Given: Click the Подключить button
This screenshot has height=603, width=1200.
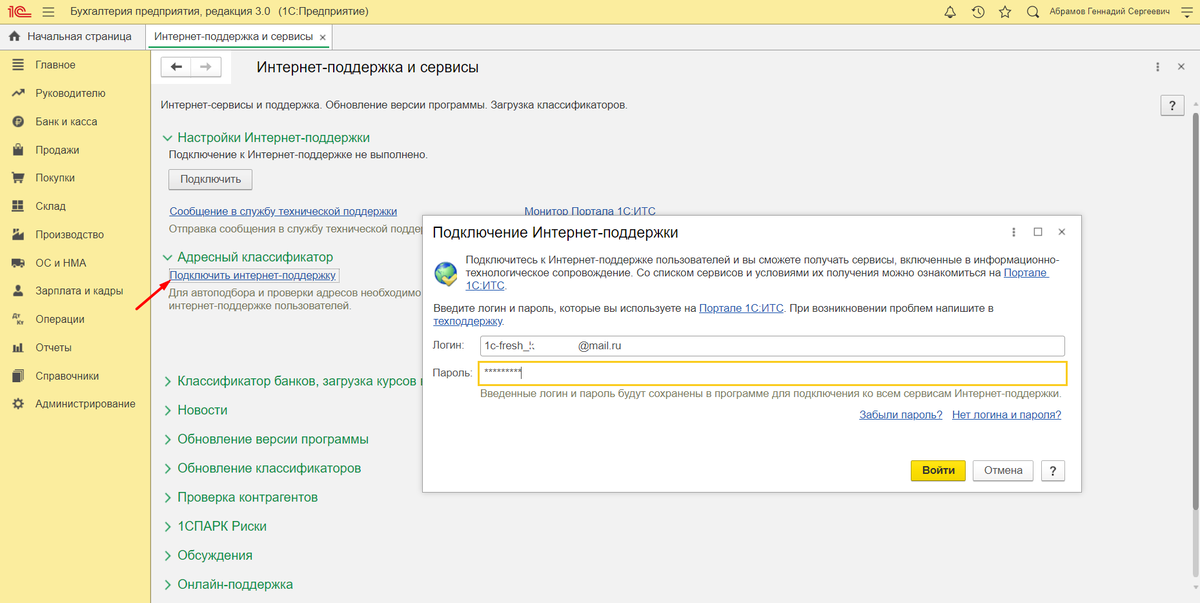Looking at the screenshot, I should pyautogui.click(x=210, y=179).
